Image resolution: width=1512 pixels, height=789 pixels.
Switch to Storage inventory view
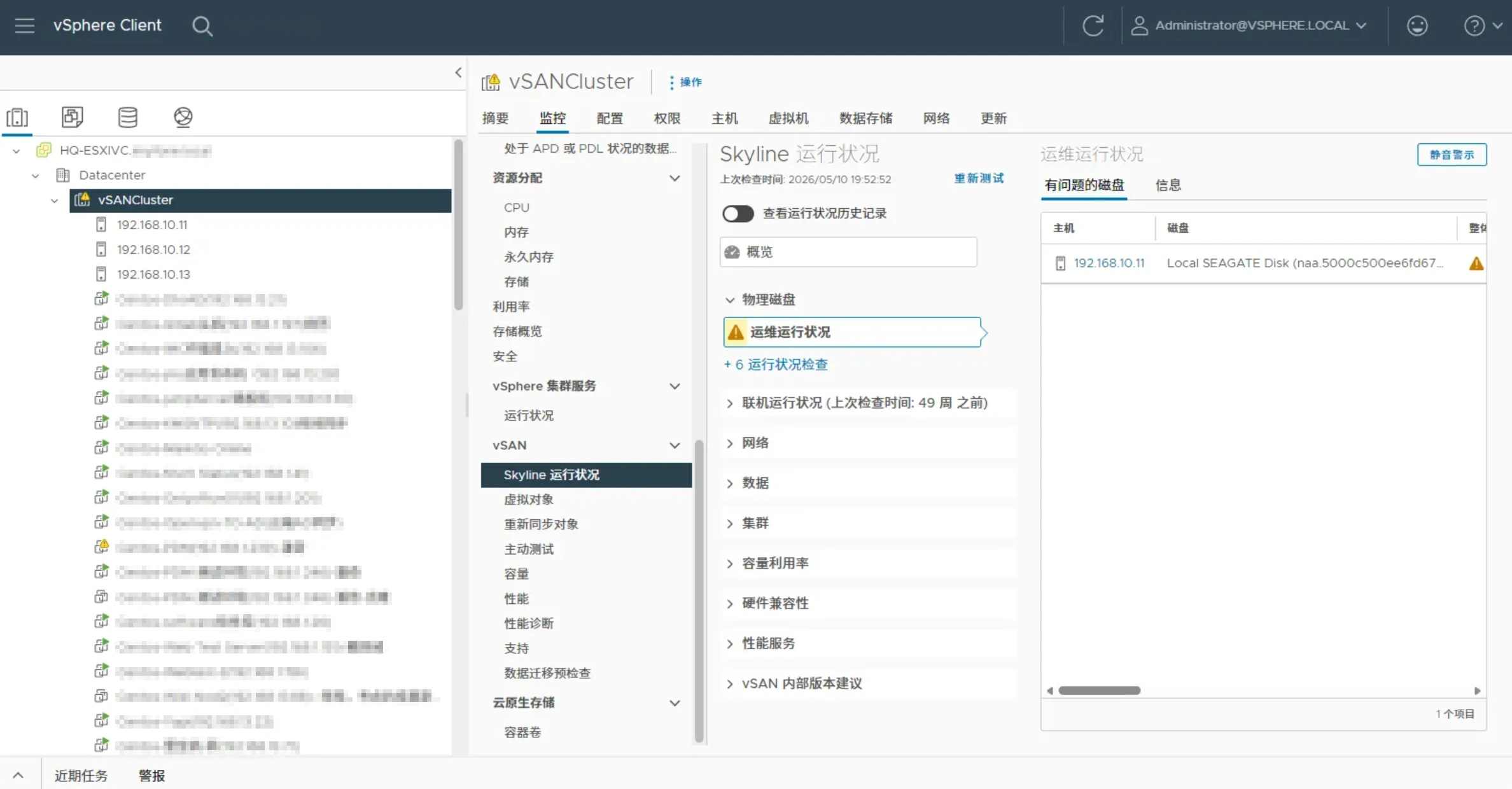pyautogui.click(x=128, y=116)
